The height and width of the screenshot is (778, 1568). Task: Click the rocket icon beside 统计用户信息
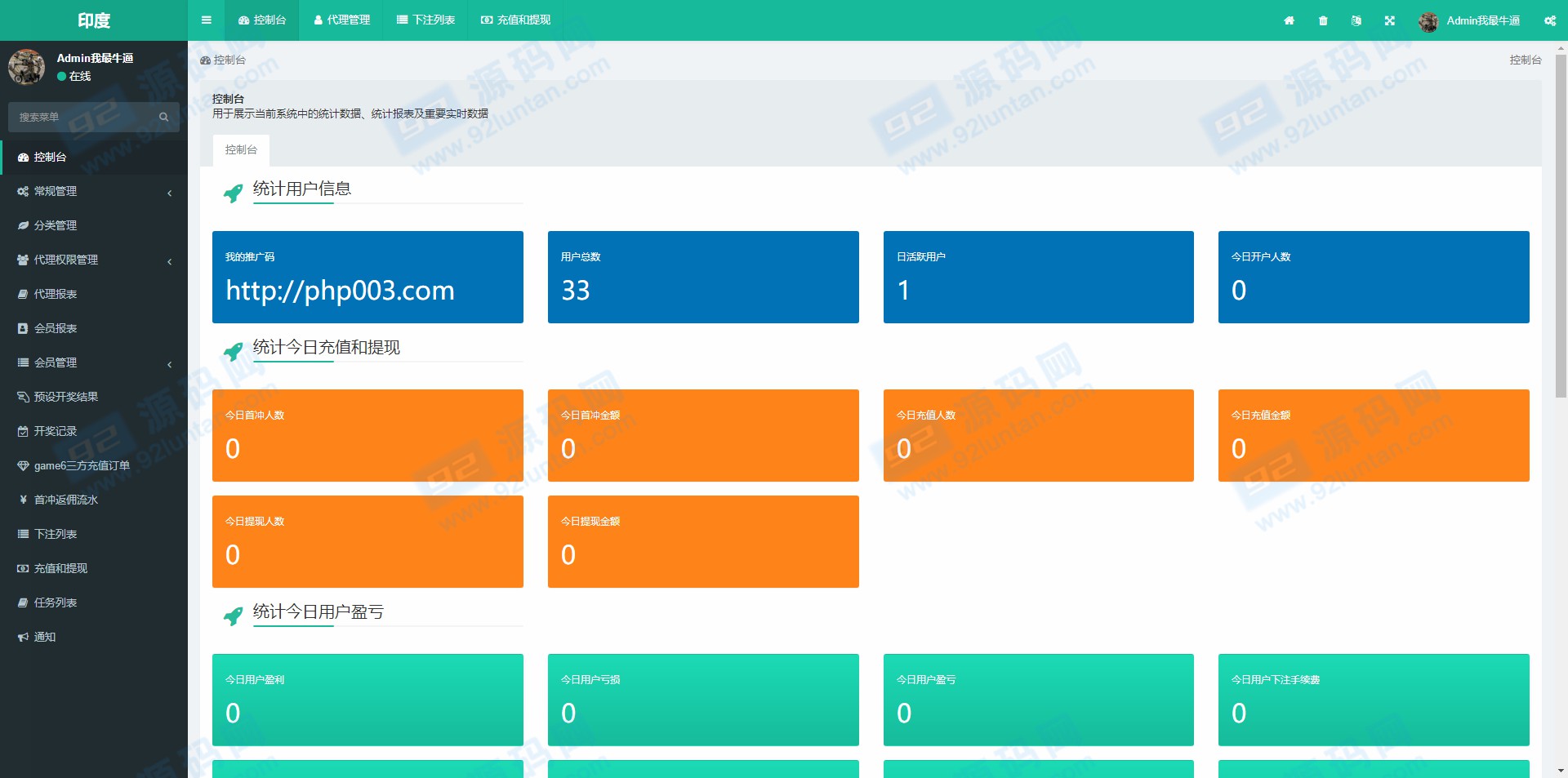coord(234,193)
